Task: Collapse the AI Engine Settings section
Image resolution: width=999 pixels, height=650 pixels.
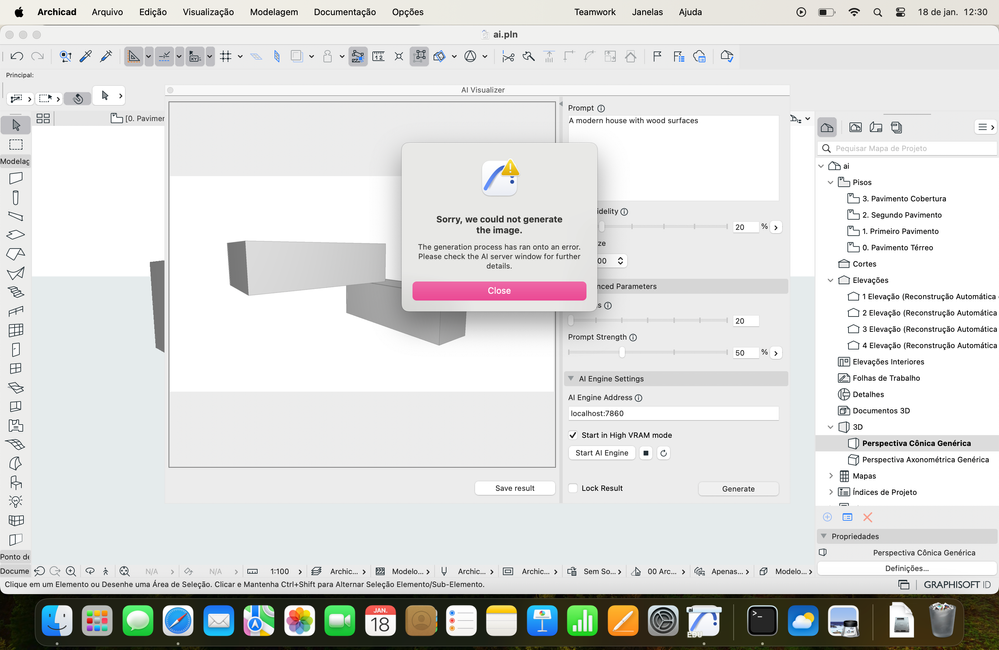Action: 570,379
